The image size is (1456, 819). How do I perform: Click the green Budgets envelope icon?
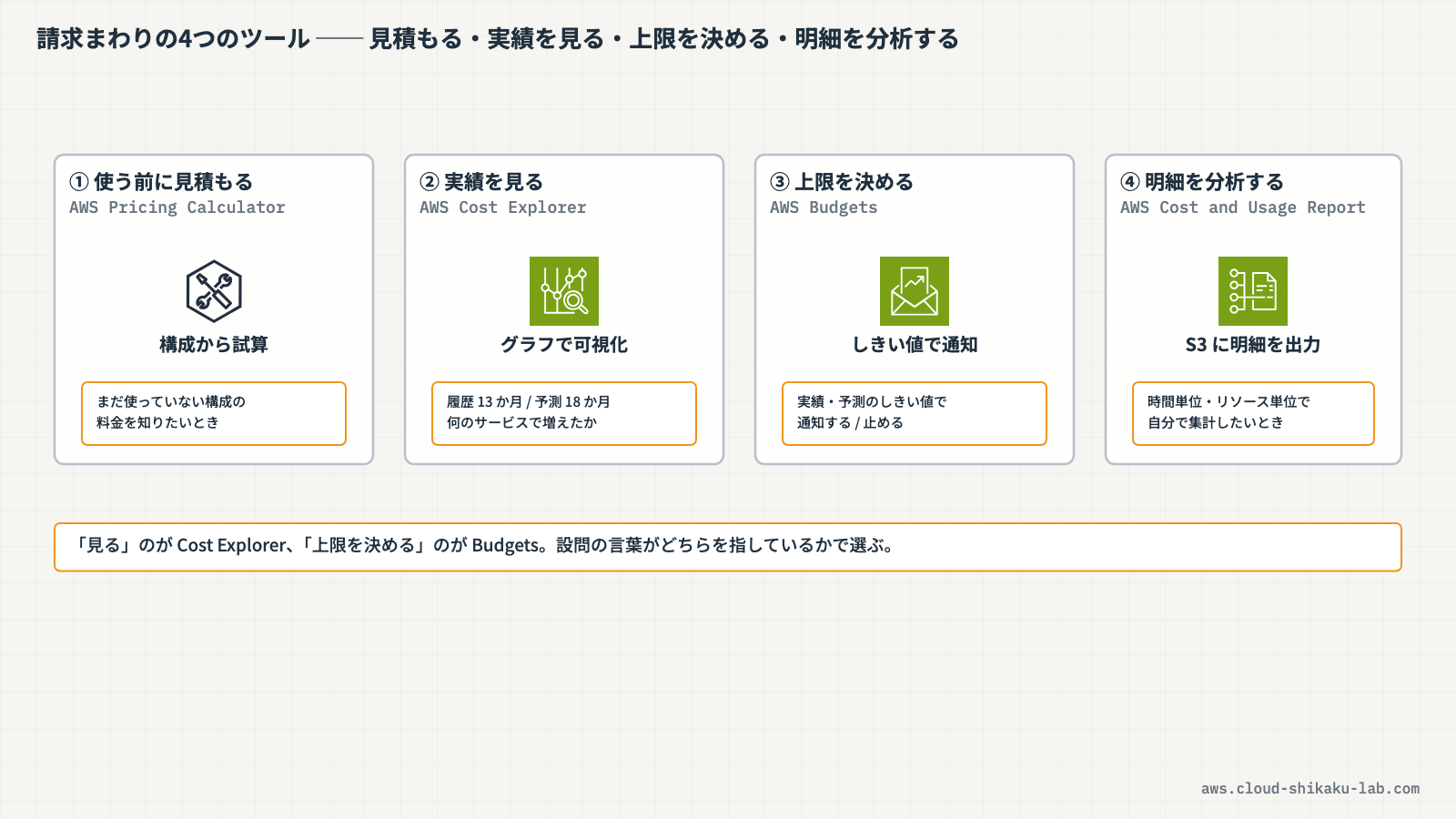click(915, 291)
